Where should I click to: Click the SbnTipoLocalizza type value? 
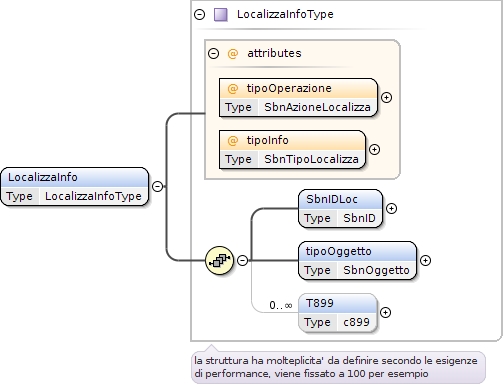point(311,159)
